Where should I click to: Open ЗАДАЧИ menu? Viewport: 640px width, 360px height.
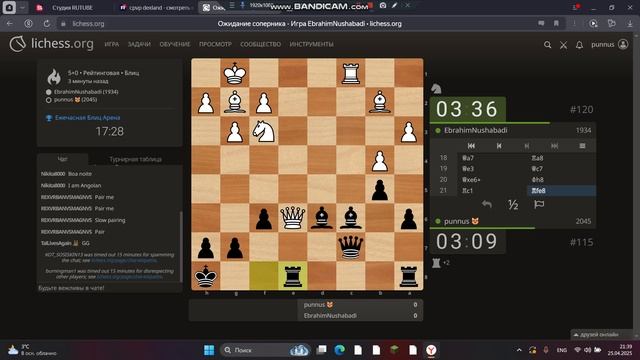click(x=139, y=44)
